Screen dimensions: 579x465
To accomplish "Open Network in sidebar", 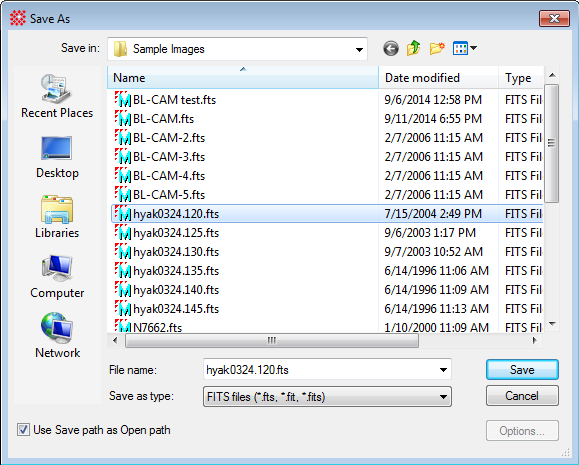I will tap(57, 336).
